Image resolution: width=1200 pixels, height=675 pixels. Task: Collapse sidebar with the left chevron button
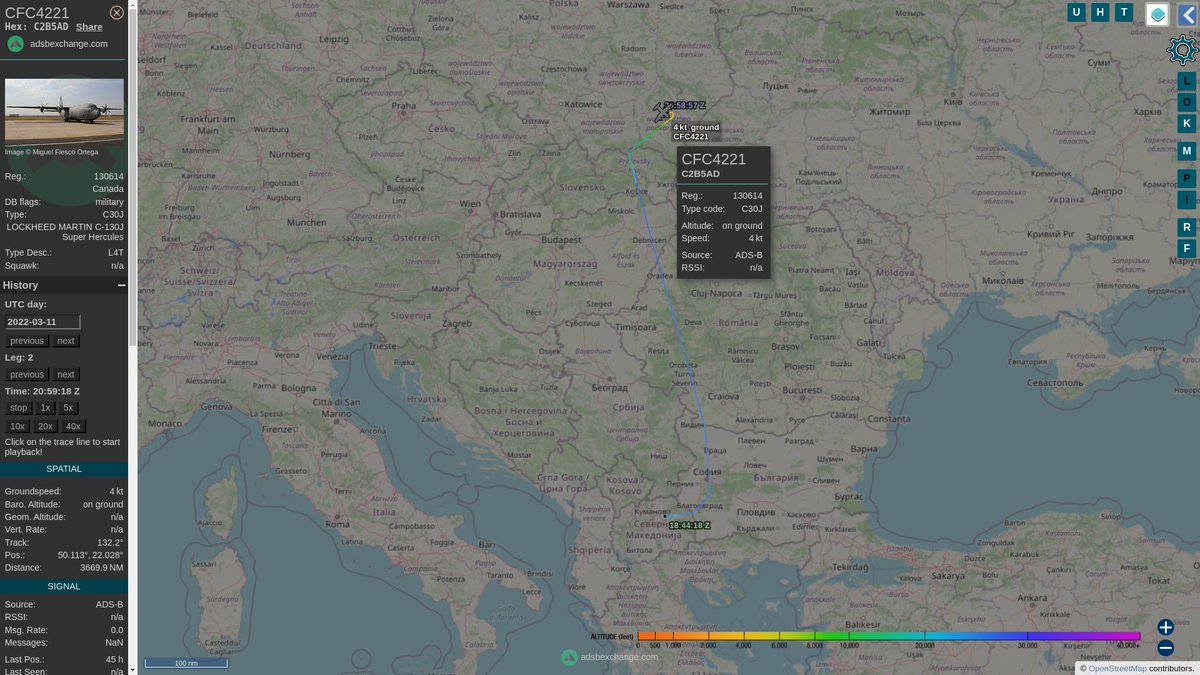(1187, 14)
